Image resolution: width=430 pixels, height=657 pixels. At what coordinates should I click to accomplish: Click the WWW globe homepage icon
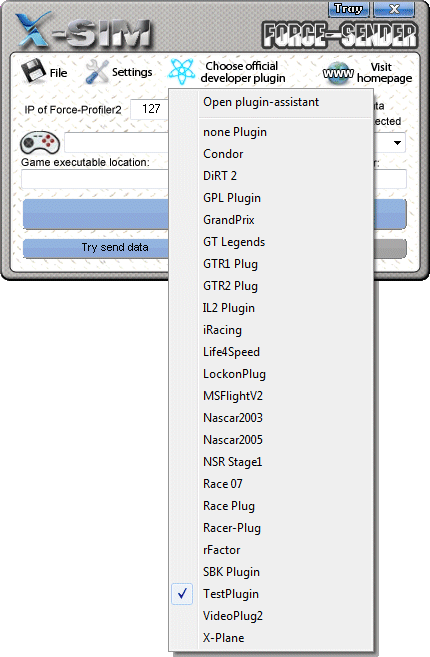pos(338,73)
